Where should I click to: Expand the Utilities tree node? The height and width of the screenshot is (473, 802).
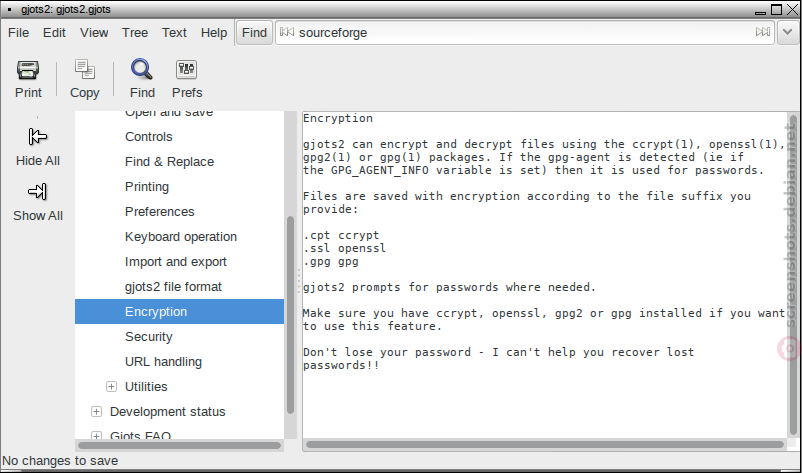pyautogui.click(x=111, y=387)
